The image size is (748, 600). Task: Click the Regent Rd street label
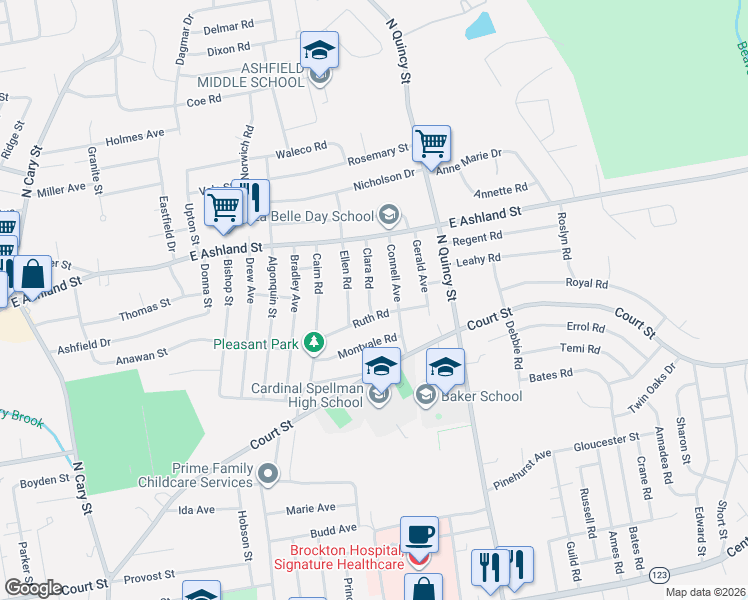click(477, 238)
